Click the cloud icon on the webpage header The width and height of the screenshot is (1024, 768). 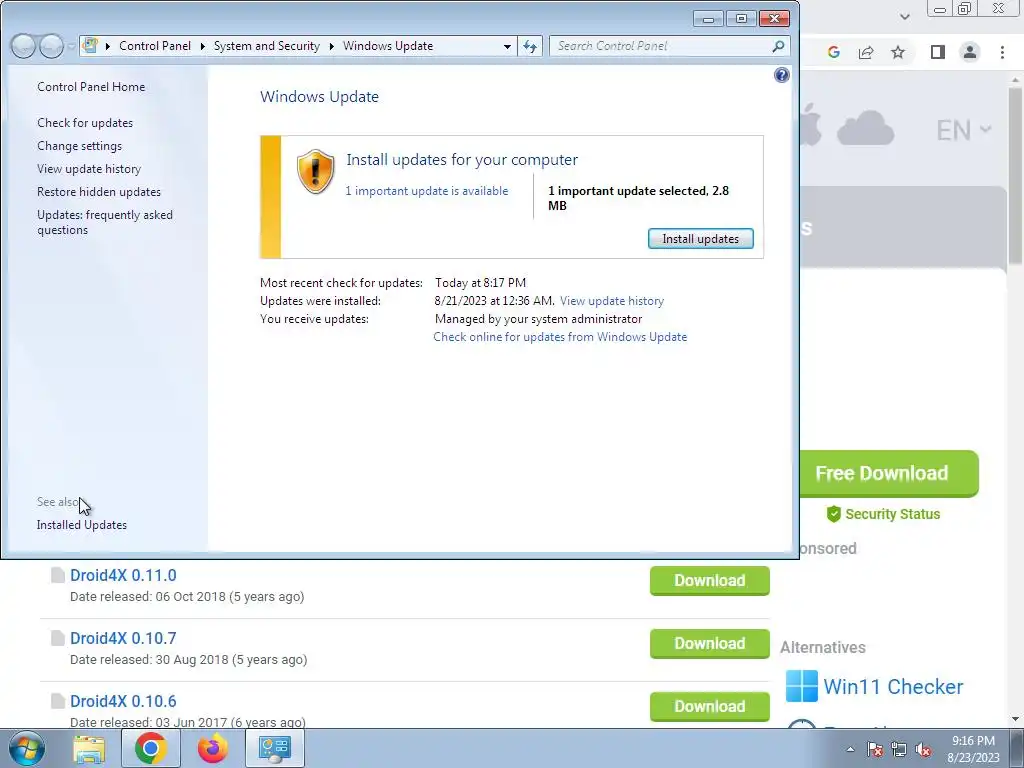(865, 128)
